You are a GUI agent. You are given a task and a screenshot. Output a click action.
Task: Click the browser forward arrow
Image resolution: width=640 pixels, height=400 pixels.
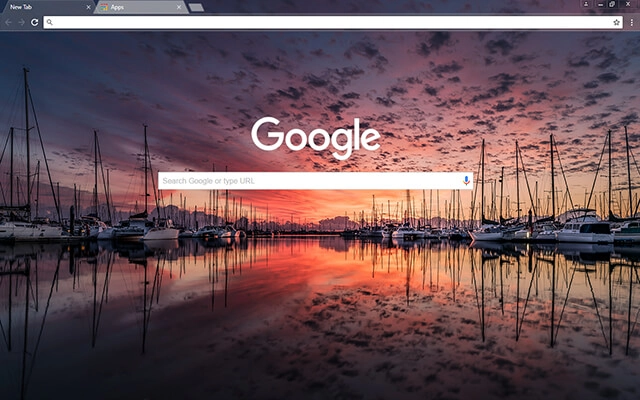tap(21, 22)
